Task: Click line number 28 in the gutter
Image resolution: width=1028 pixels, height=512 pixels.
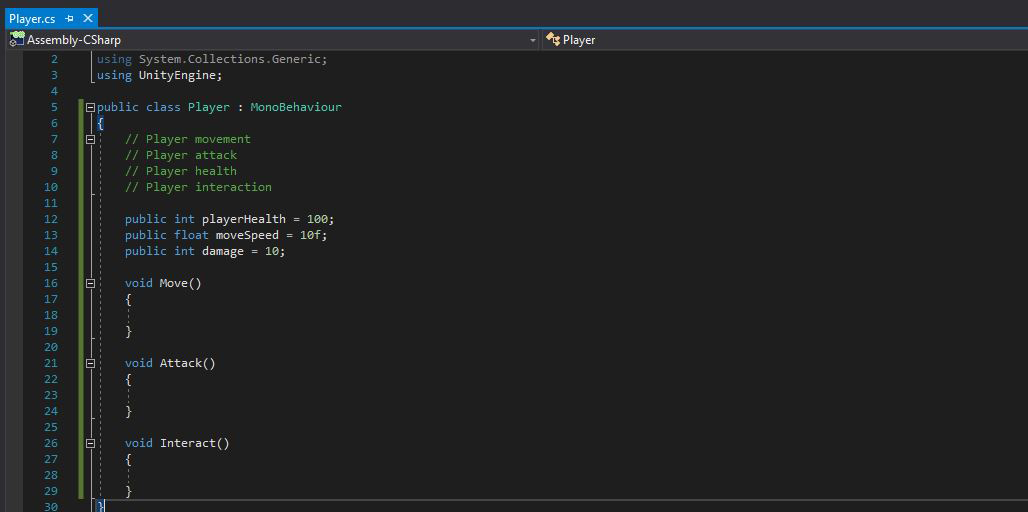Action: click(x=50, y=475)
